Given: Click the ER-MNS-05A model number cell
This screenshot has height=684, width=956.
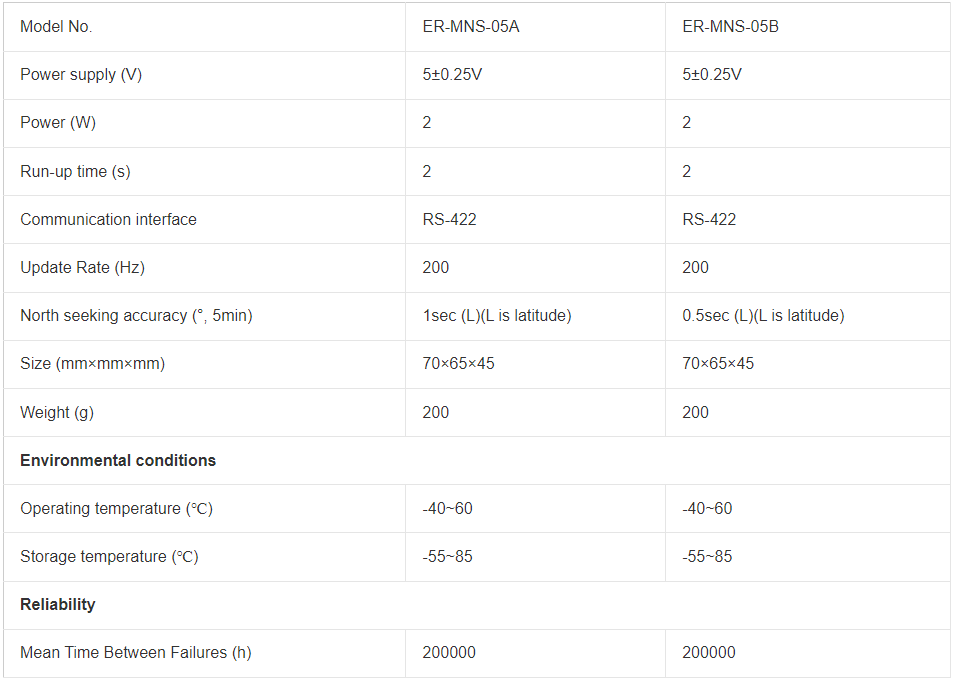Looking at the screenshot, I should 470,27.
